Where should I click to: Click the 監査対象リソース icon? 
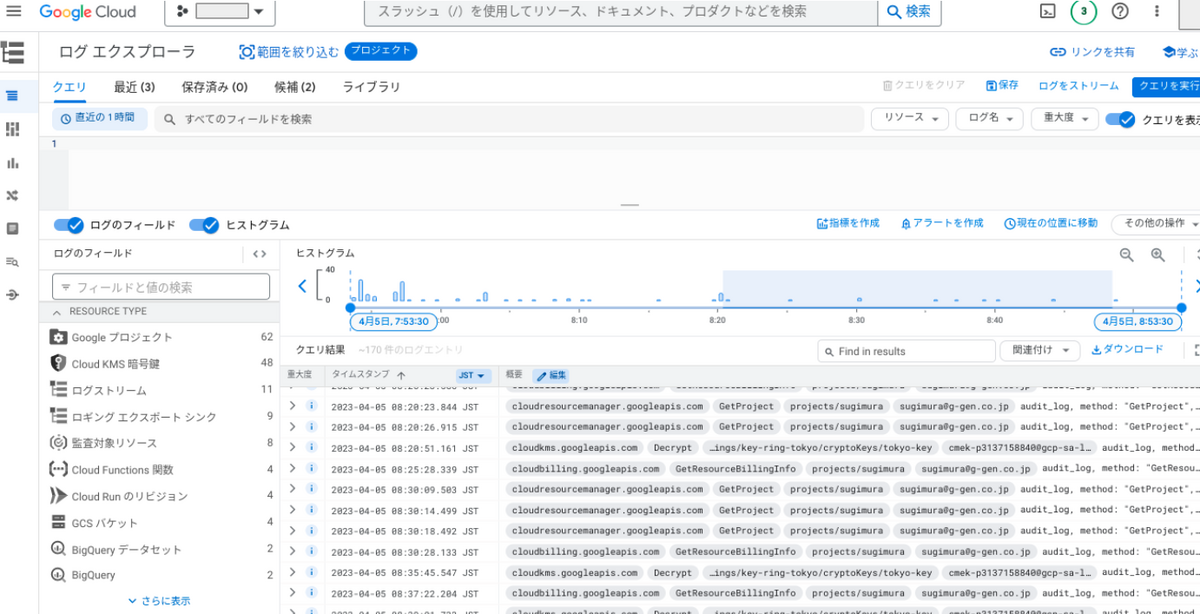tap(58, 443)
